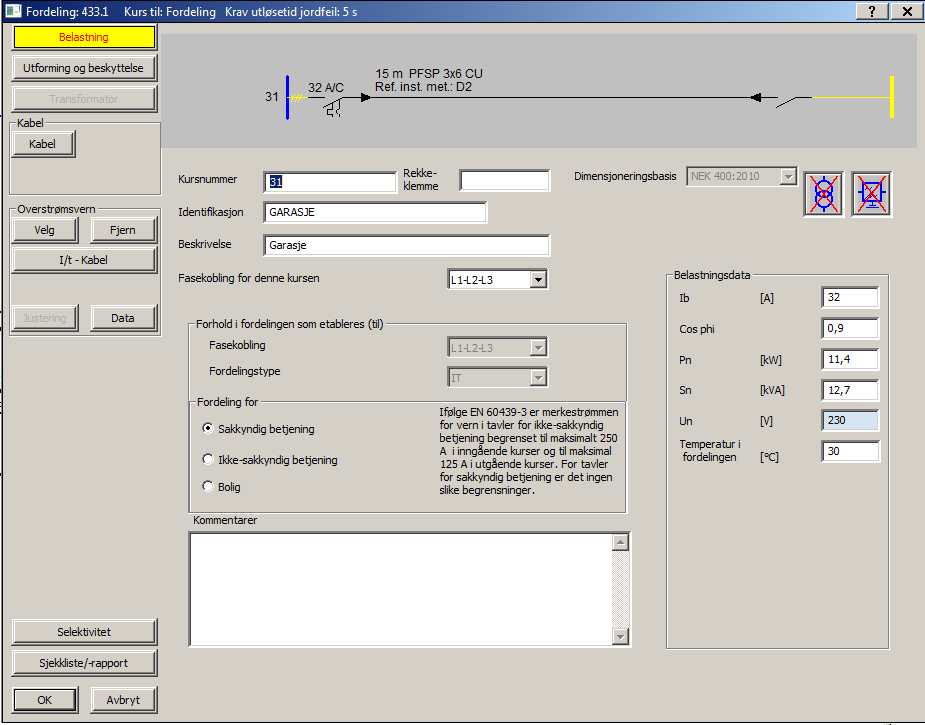Open help with the question mark button
The width and height of the screenshot is (925, 725).
click(872, 11)
